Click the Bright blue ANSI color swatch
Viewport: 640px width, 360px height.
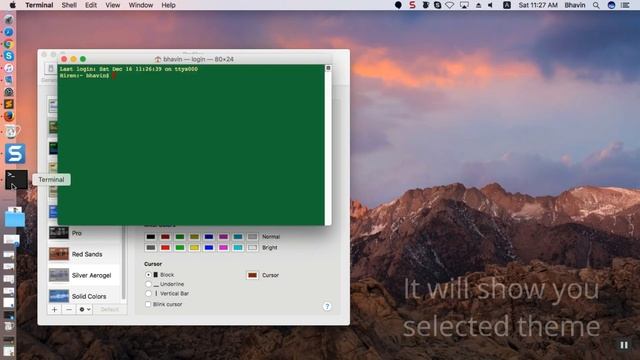tap(209, 248)
